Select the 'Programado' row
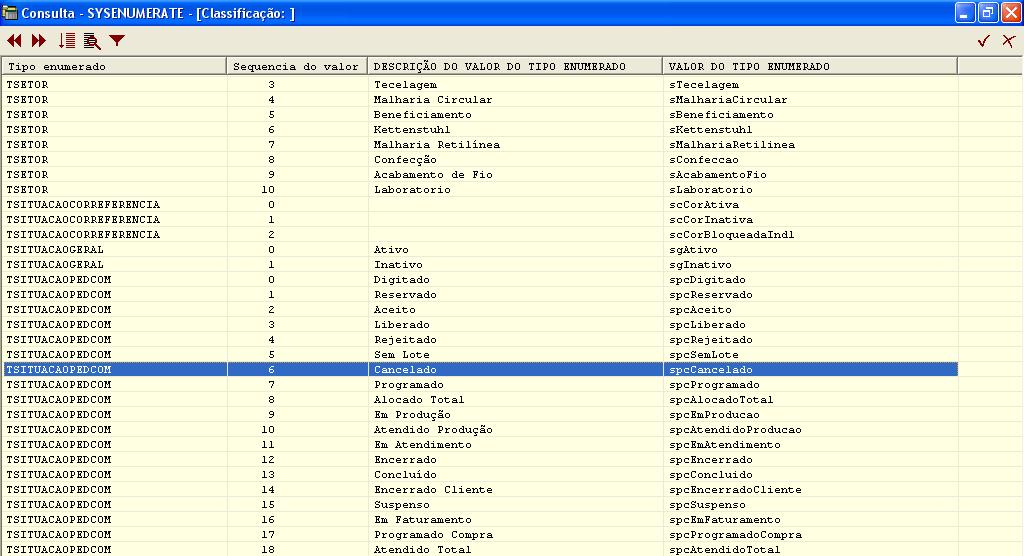The image size is (1024, 556). (x=408, y=385)
